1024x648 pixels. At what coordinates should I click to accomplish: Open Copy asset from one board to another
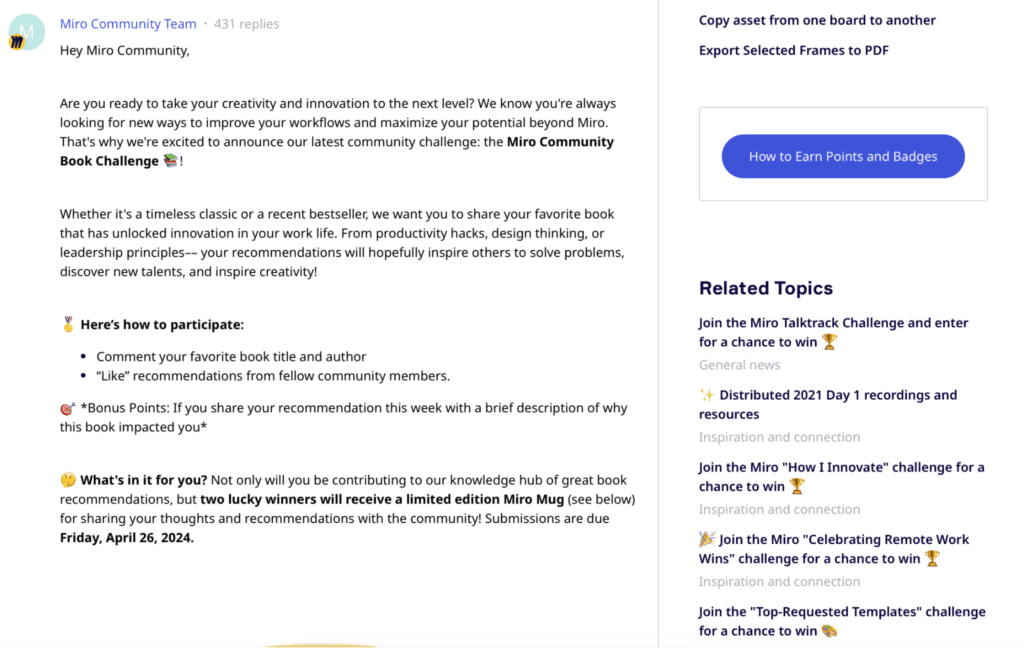coord(817,20)
